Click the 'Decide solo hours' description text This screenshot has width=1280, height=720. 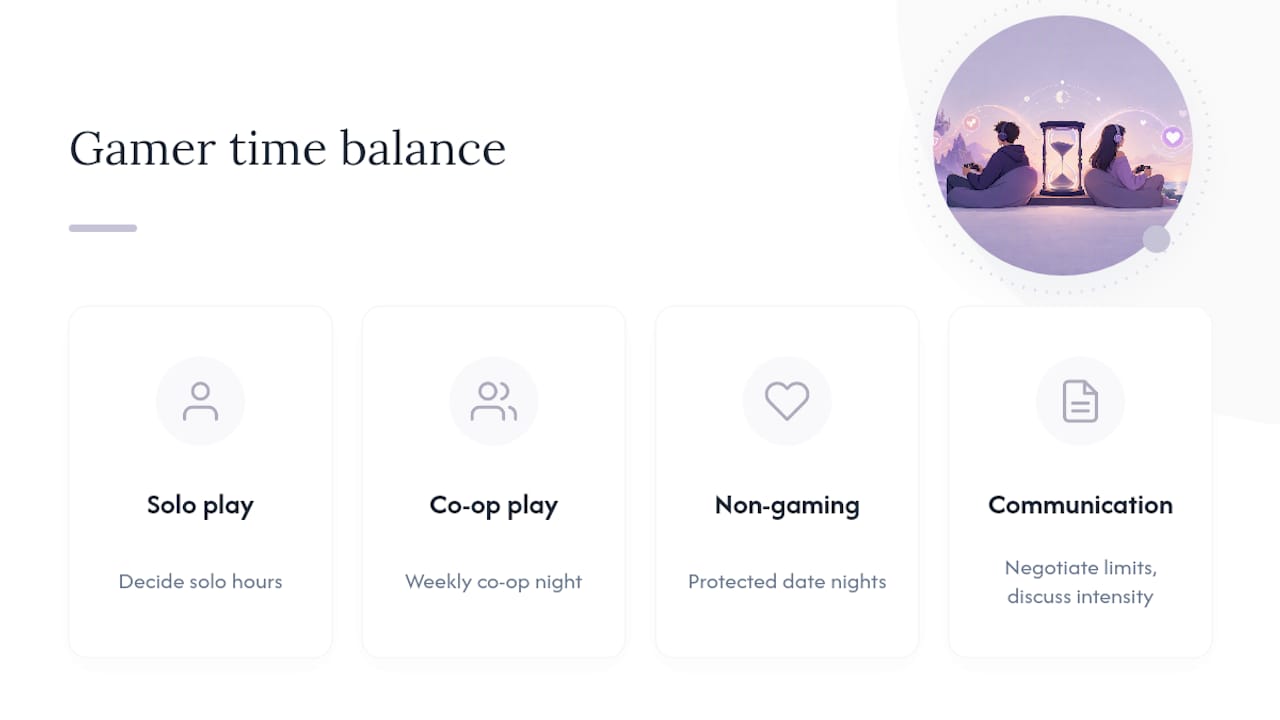coord(200,581)
